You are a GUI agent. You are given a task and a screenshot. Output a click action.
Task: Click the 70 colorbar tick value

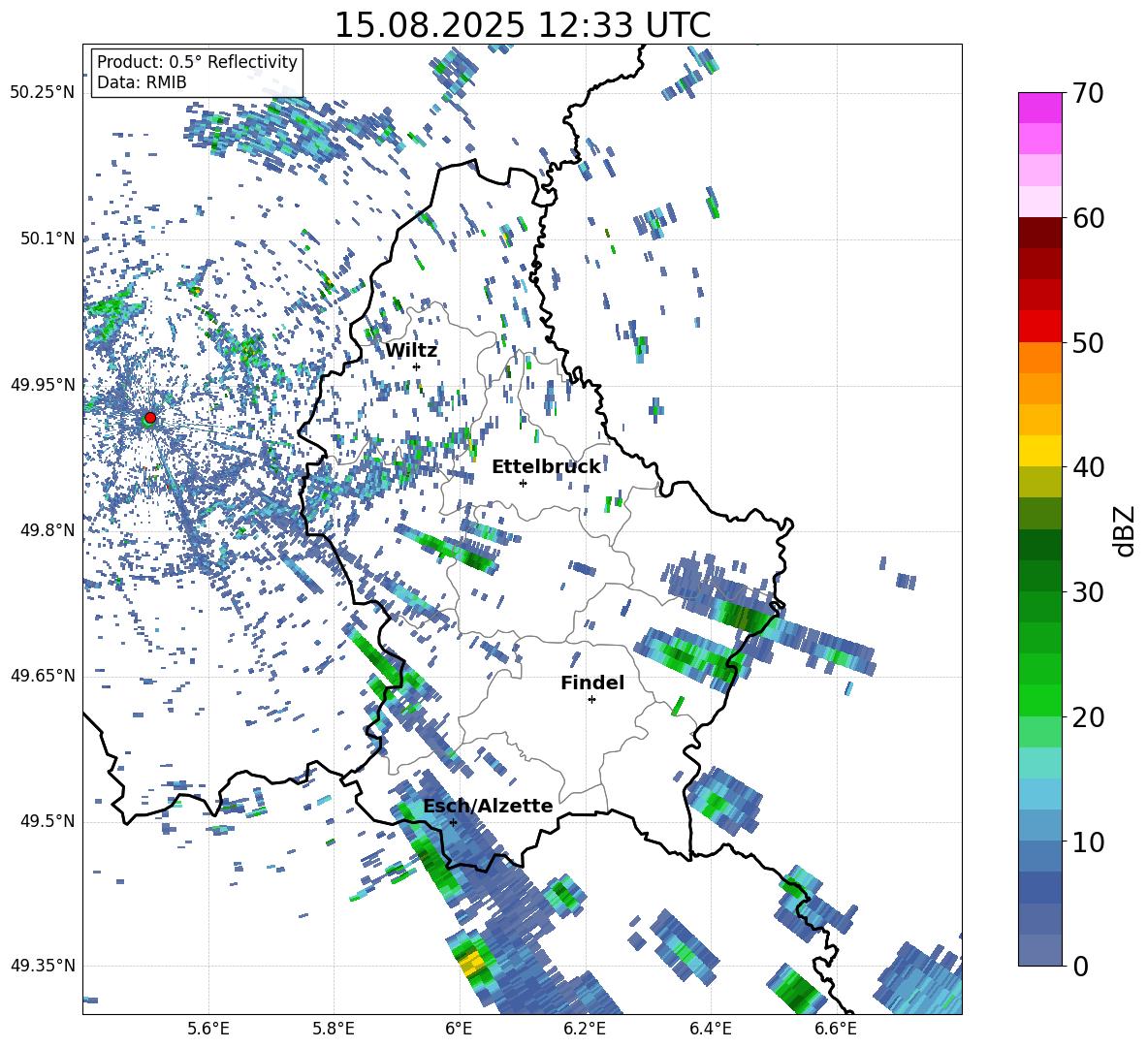coord(1088,94)
